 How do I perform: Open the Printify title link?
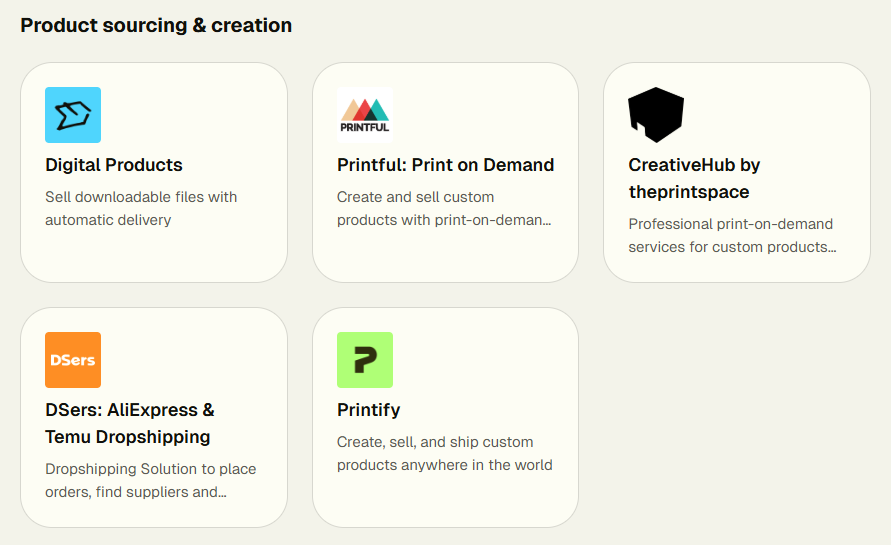pos(368,410)
